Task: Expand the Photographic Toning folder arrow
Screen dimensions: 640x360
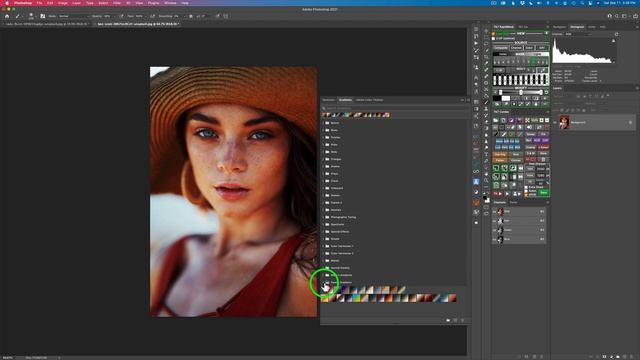Action: (323, 217)
